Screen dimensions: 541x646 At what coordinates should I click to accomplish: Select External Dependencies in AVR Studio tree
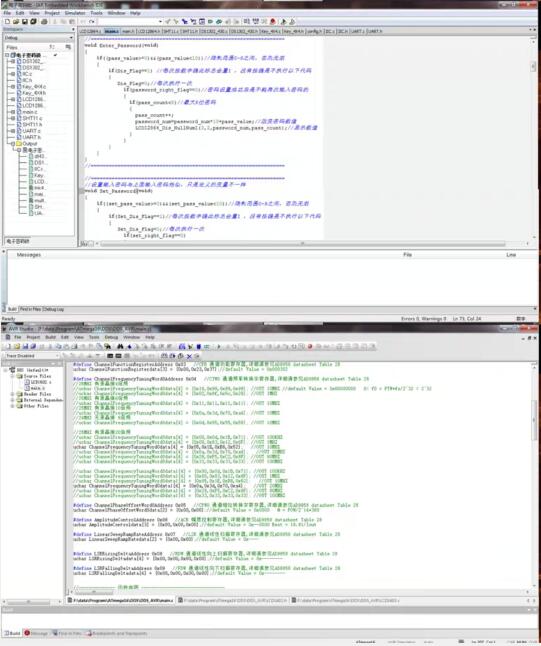(x=40, y=400)
